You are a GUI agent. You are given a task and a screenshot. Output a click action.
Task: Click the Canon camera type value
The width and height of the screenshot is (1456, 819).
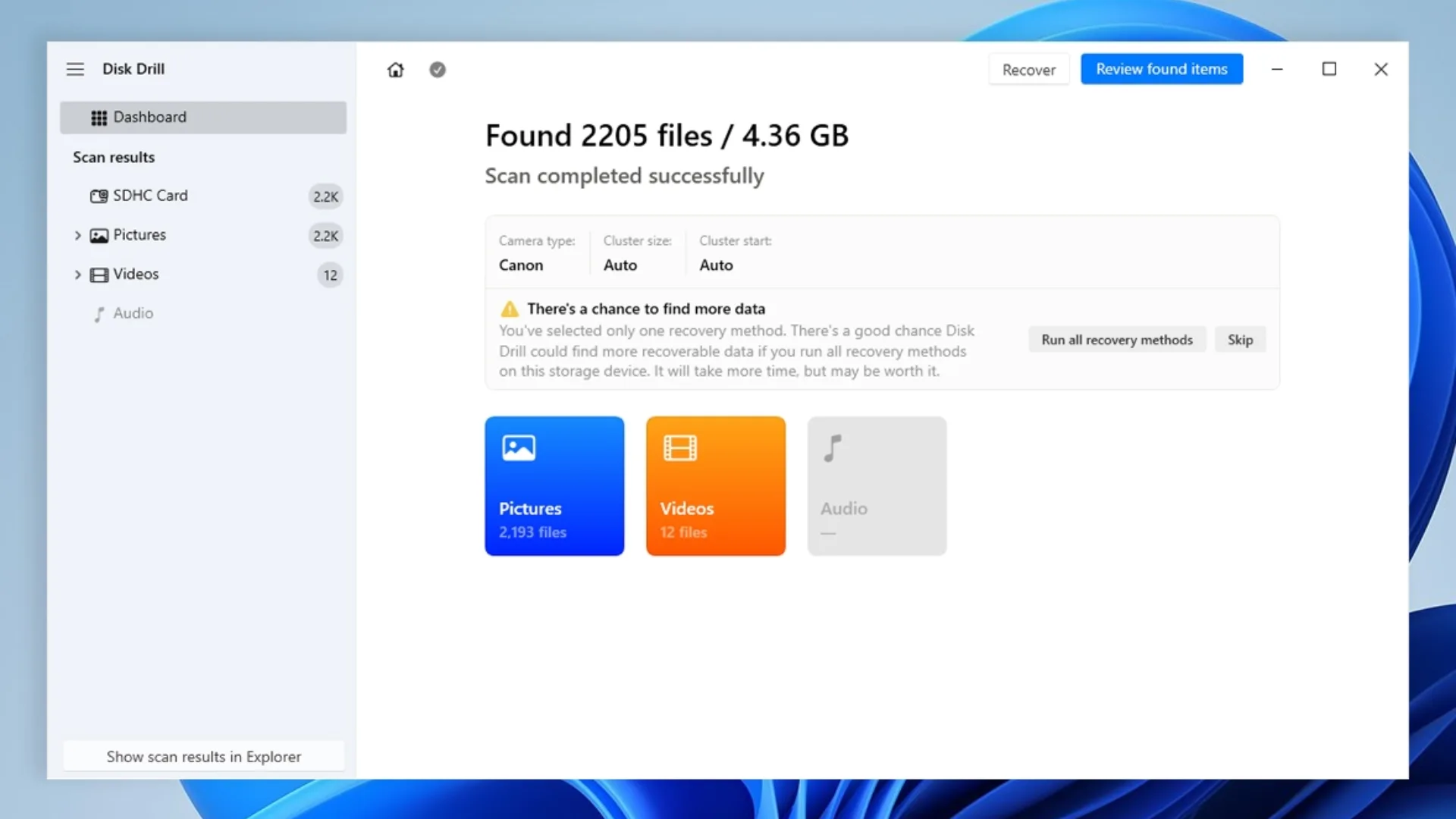click(x=521, y=265)
